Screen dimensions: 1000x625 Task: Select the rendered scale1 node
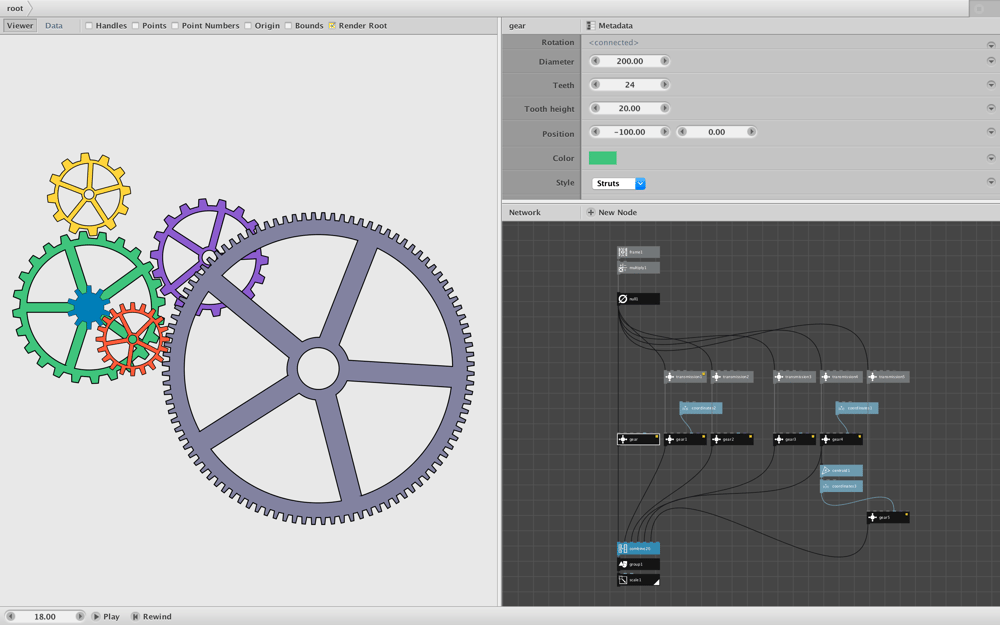tap(638, 580)
